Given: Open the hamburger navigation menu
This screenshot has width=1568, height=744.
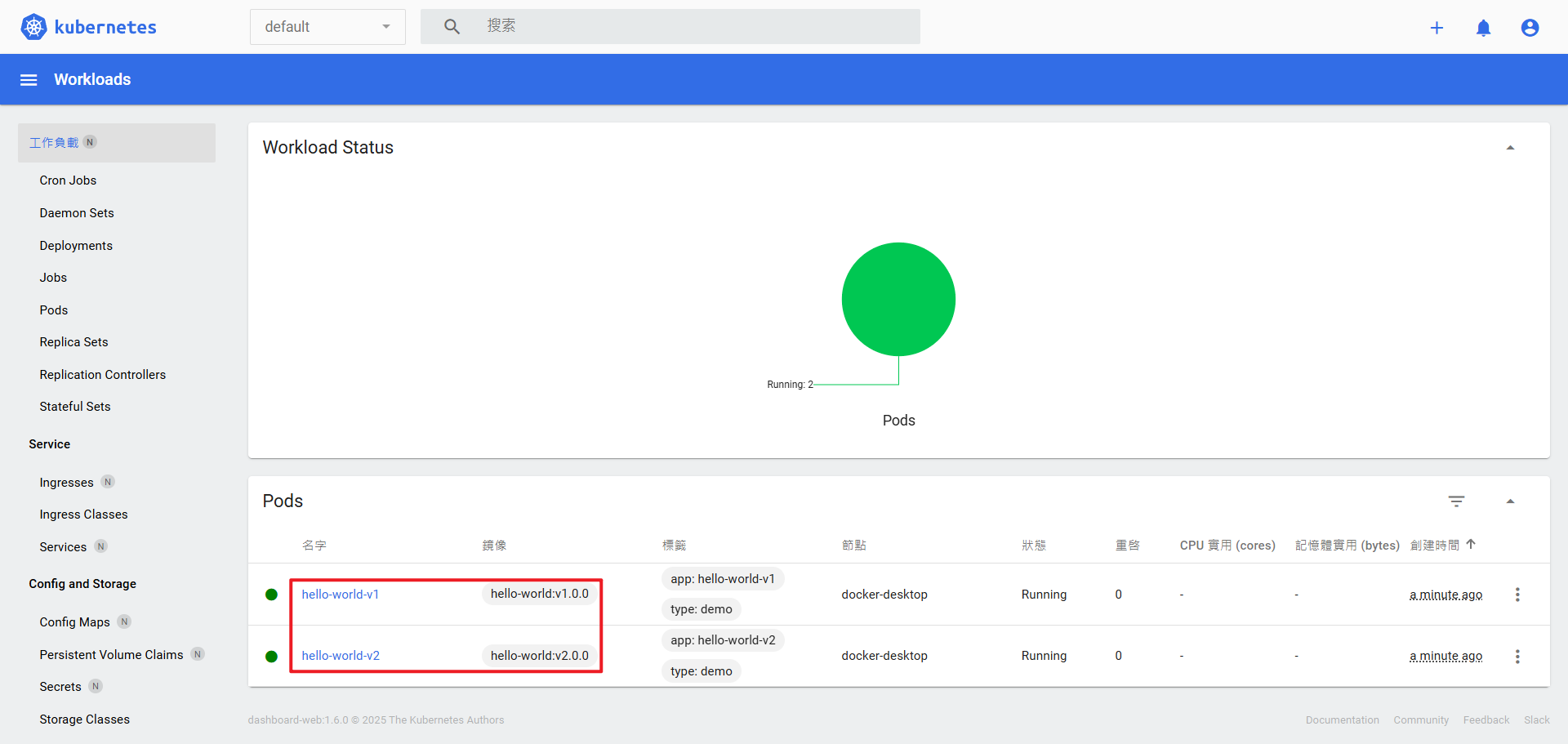Looking at the screenshot, I should tap(29, 80).
